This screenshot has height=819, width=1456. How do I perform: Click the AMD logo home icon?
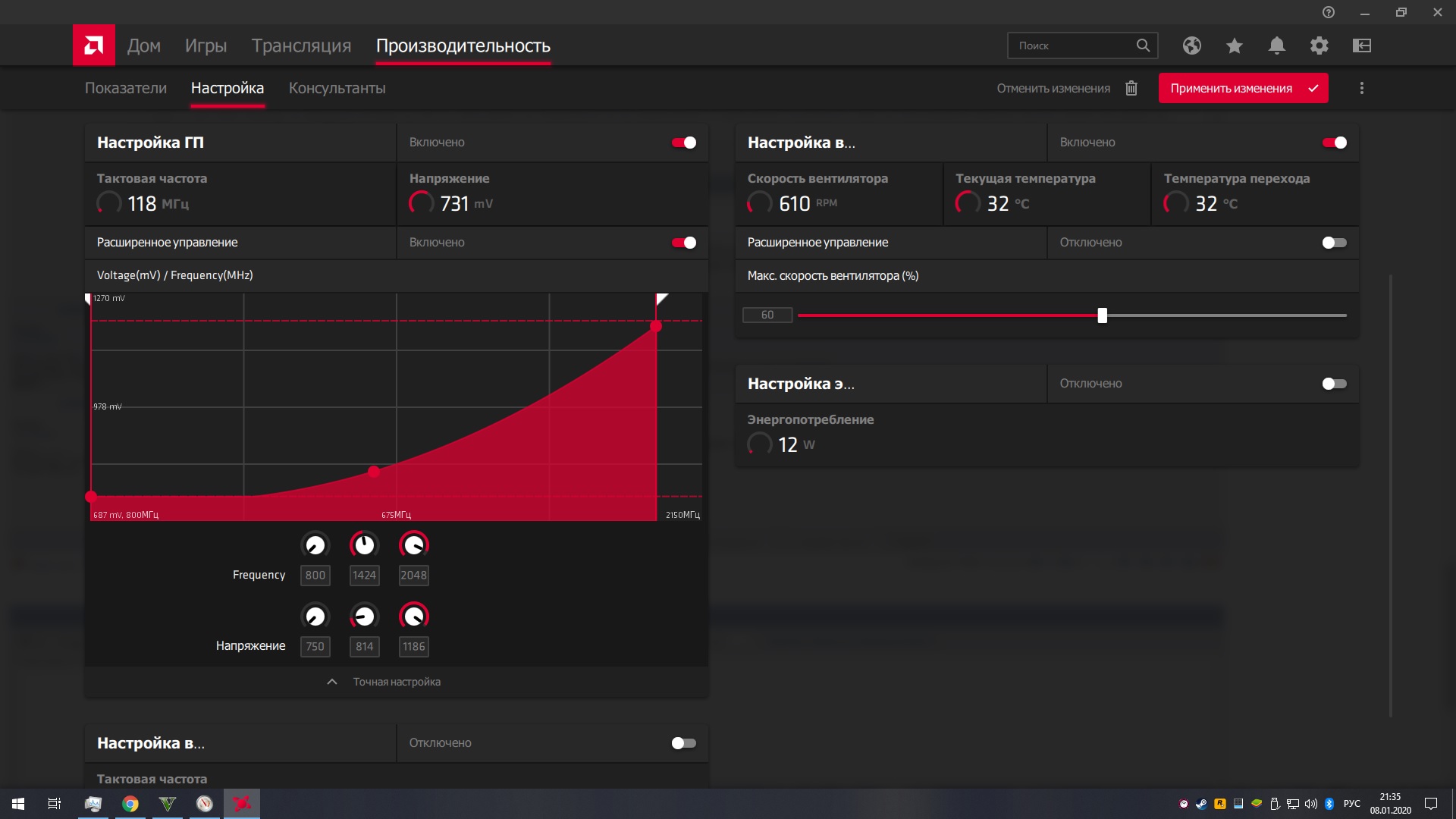pos(94,45)
